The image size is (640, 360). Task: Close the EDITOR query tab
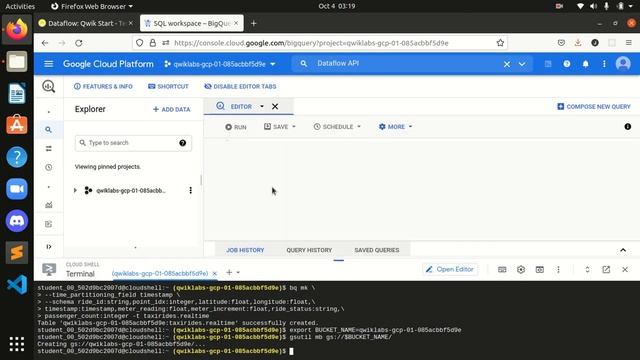pyautogui.click(x=275, y=107)
